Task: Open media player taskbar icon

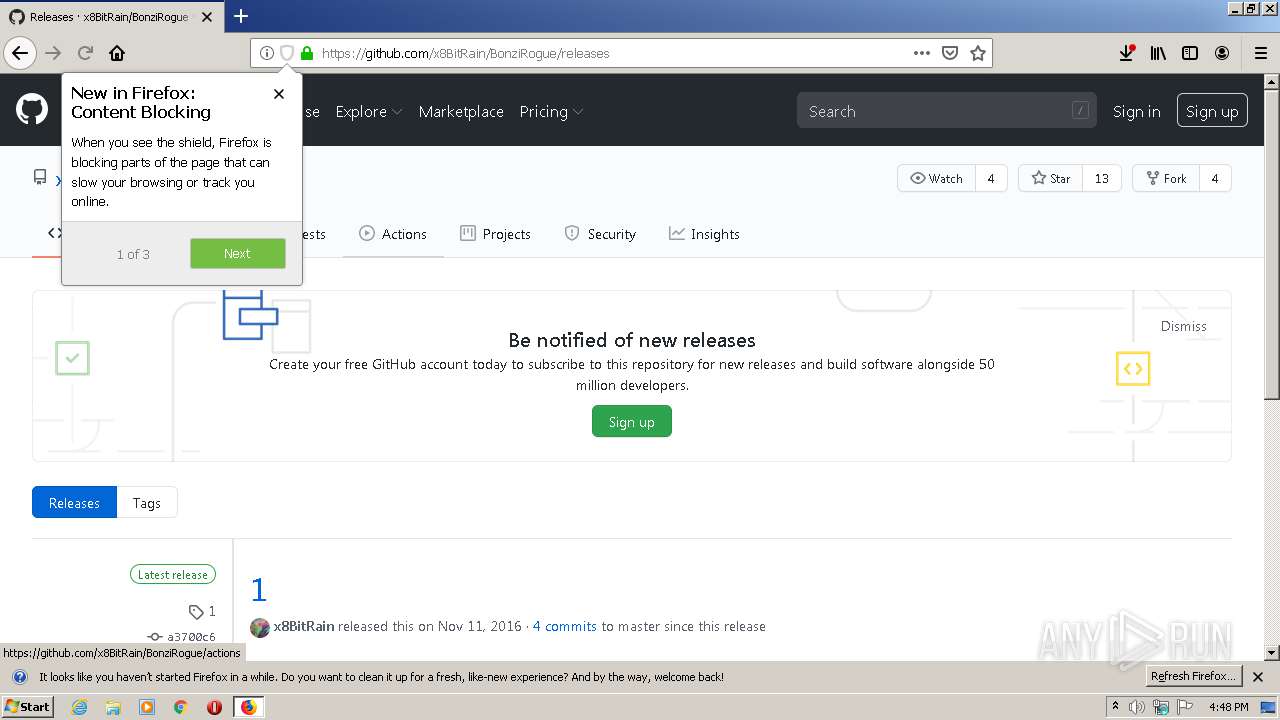Action: 147,707
